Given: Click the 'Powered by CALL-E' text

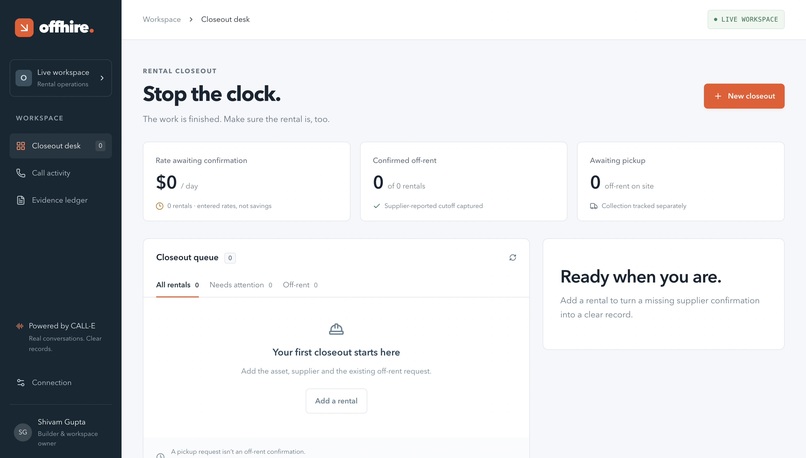Looking at the screenshot, I should coord(62,326).
